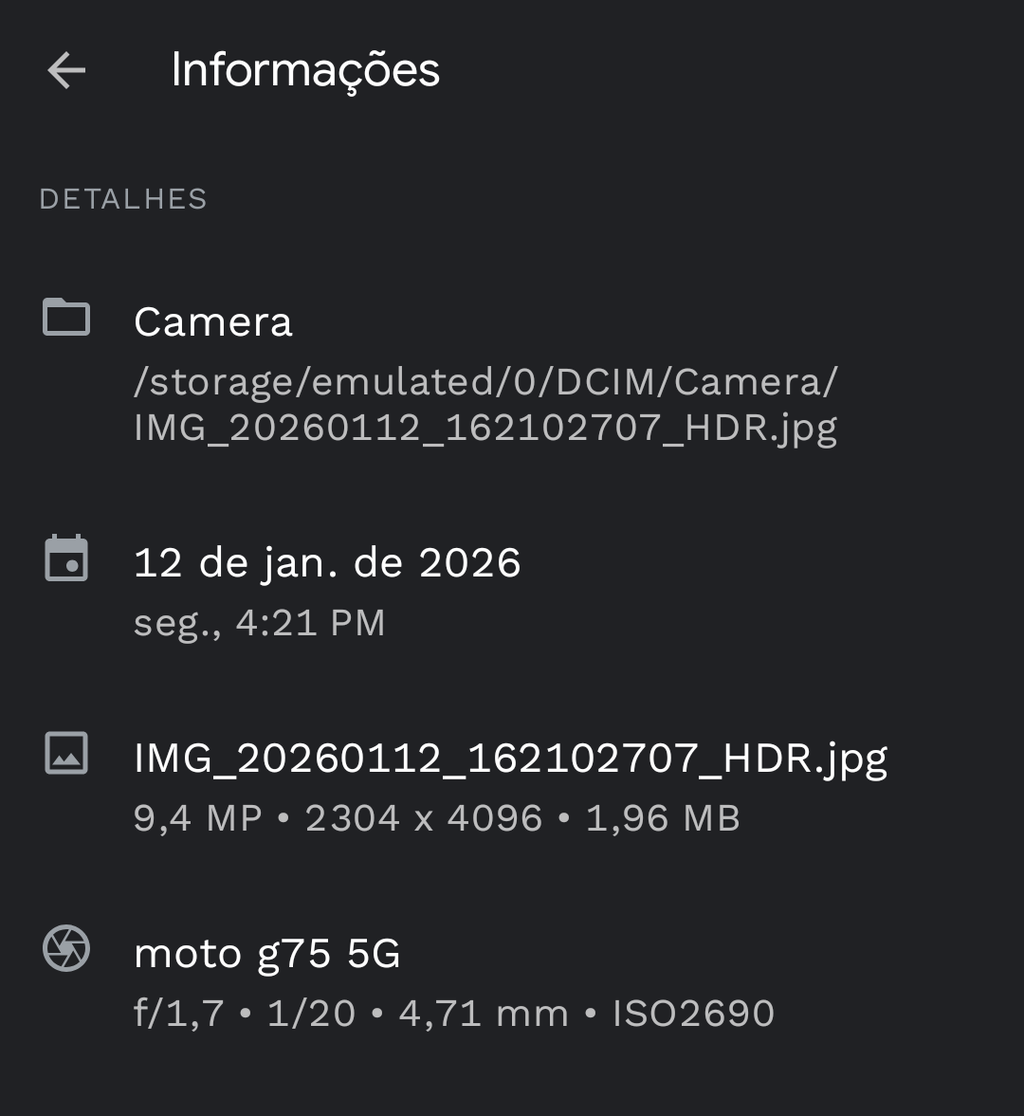Tap the calendar icon next to the date
Viewport: 1024px width, 1116px height.
66,559
